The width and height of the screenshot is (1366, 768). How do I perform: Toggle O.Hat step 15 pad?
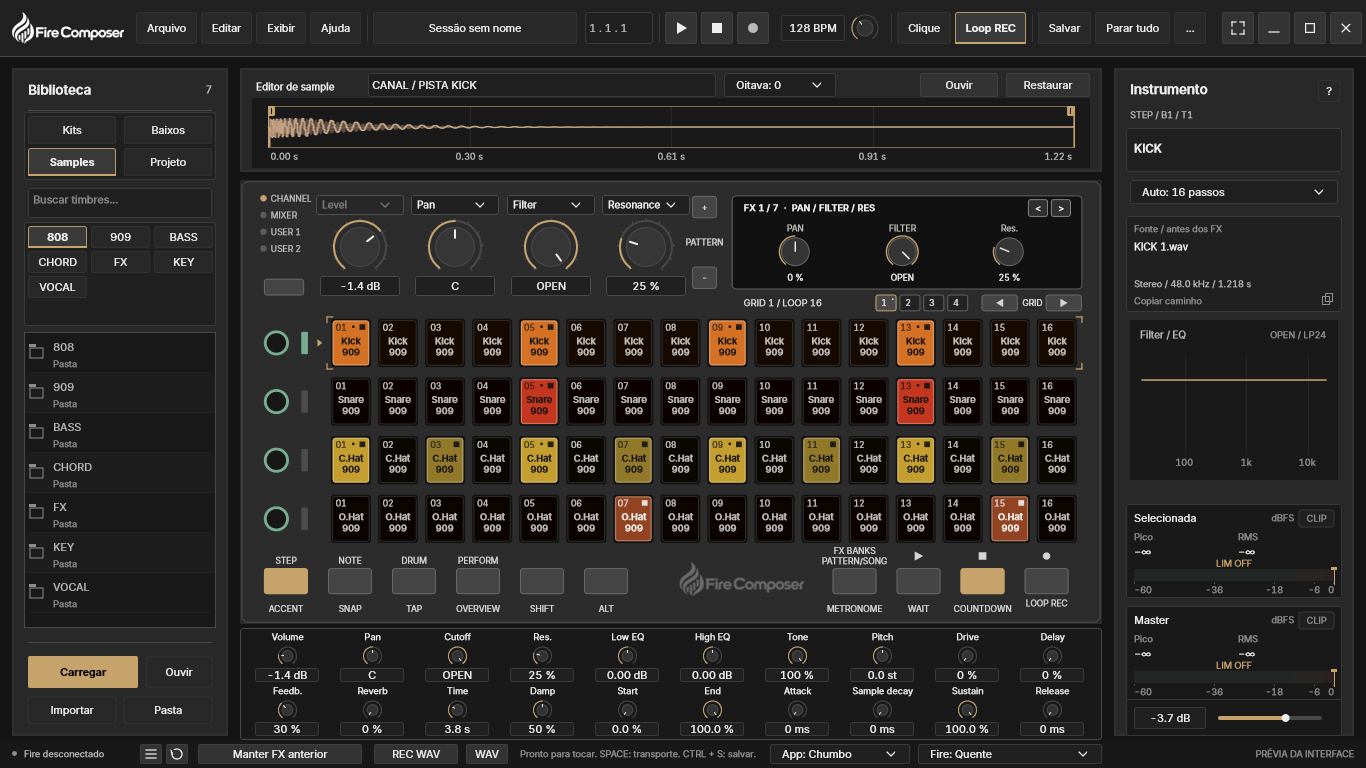(1010, 518)
